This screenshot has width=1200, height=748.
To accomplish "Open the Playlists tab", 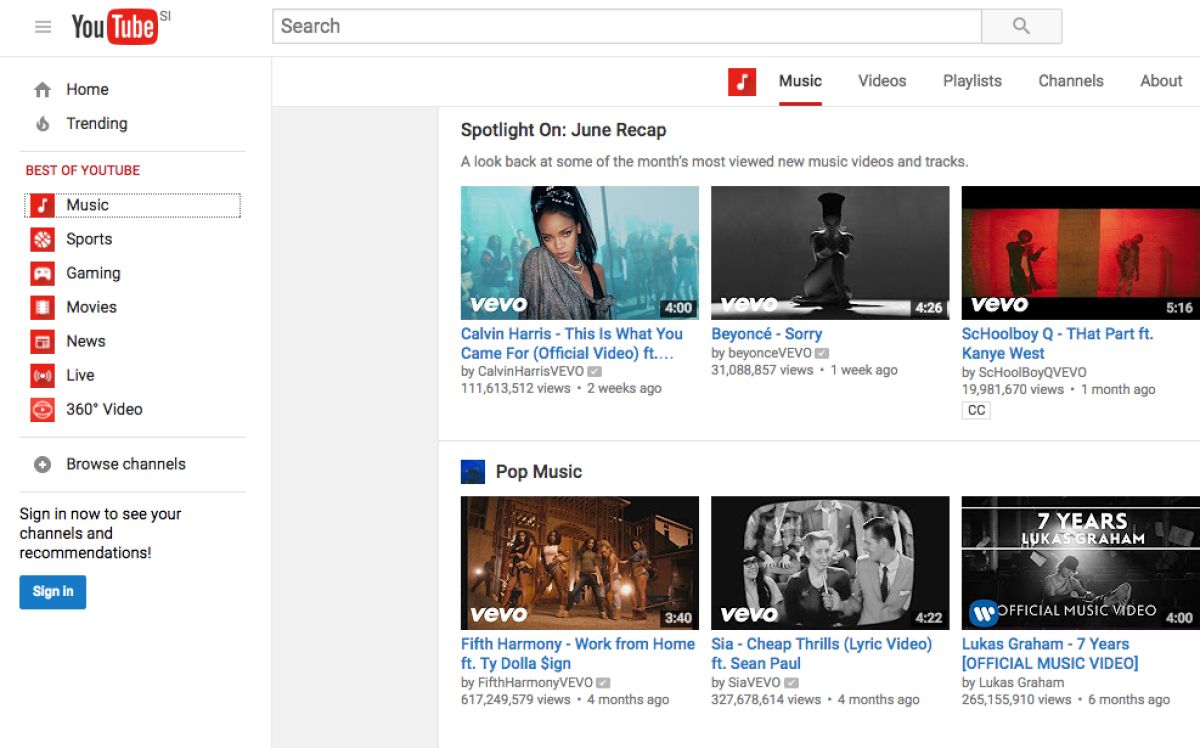I will click(x=971, y=81).
